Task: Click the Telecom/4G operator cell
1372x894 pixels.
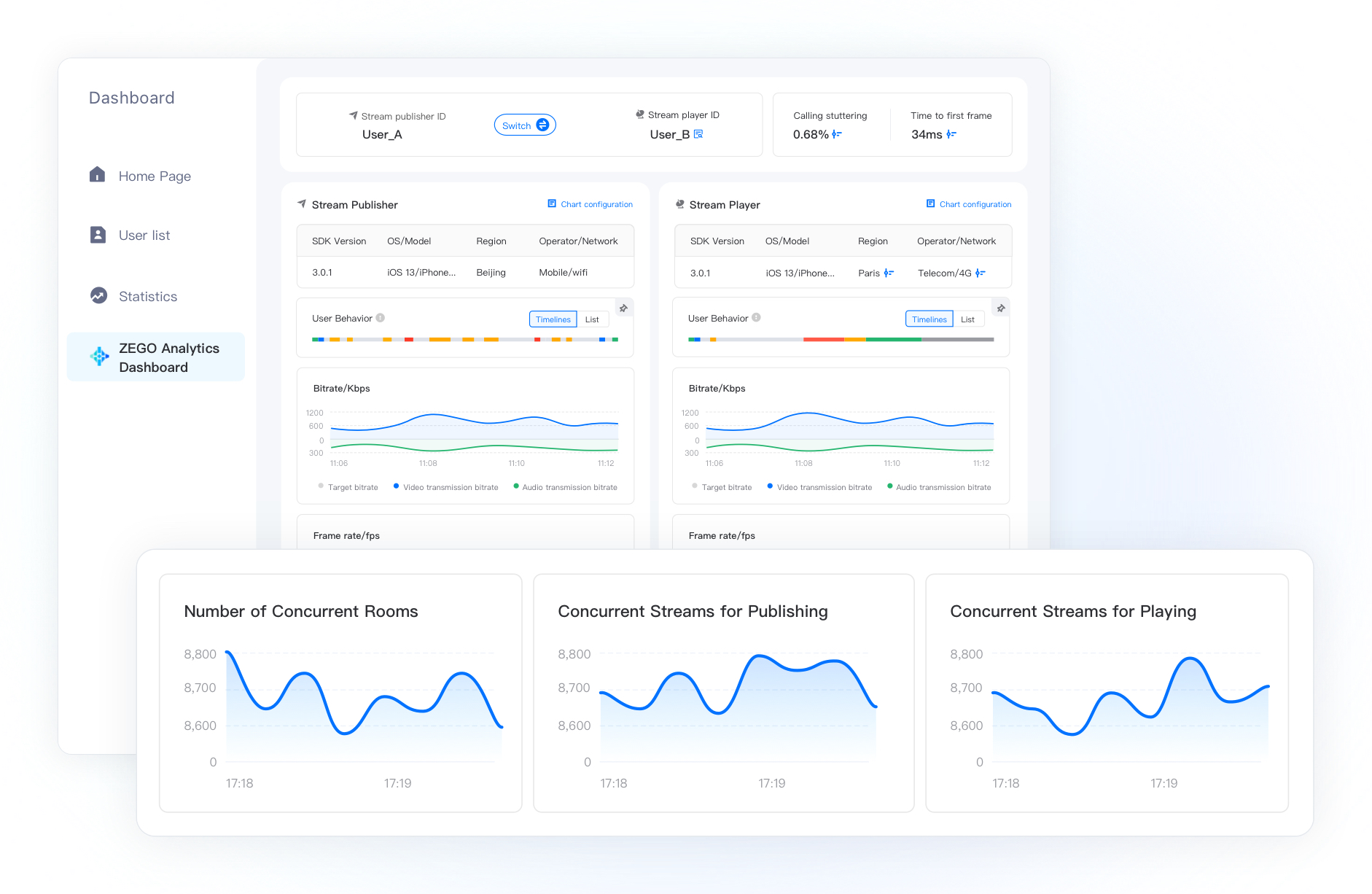Action: click(x=944, y=273)
